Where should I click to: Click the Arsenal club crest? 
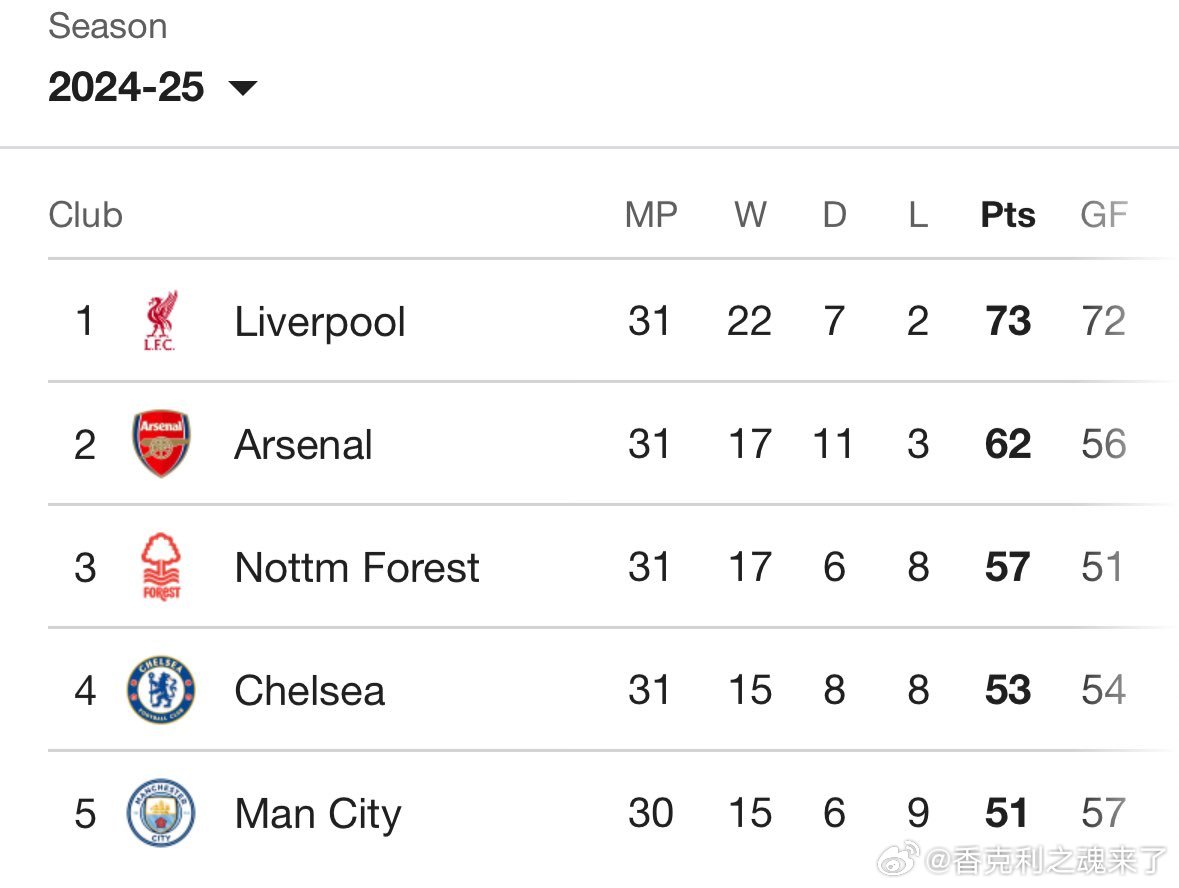point(161,444)
